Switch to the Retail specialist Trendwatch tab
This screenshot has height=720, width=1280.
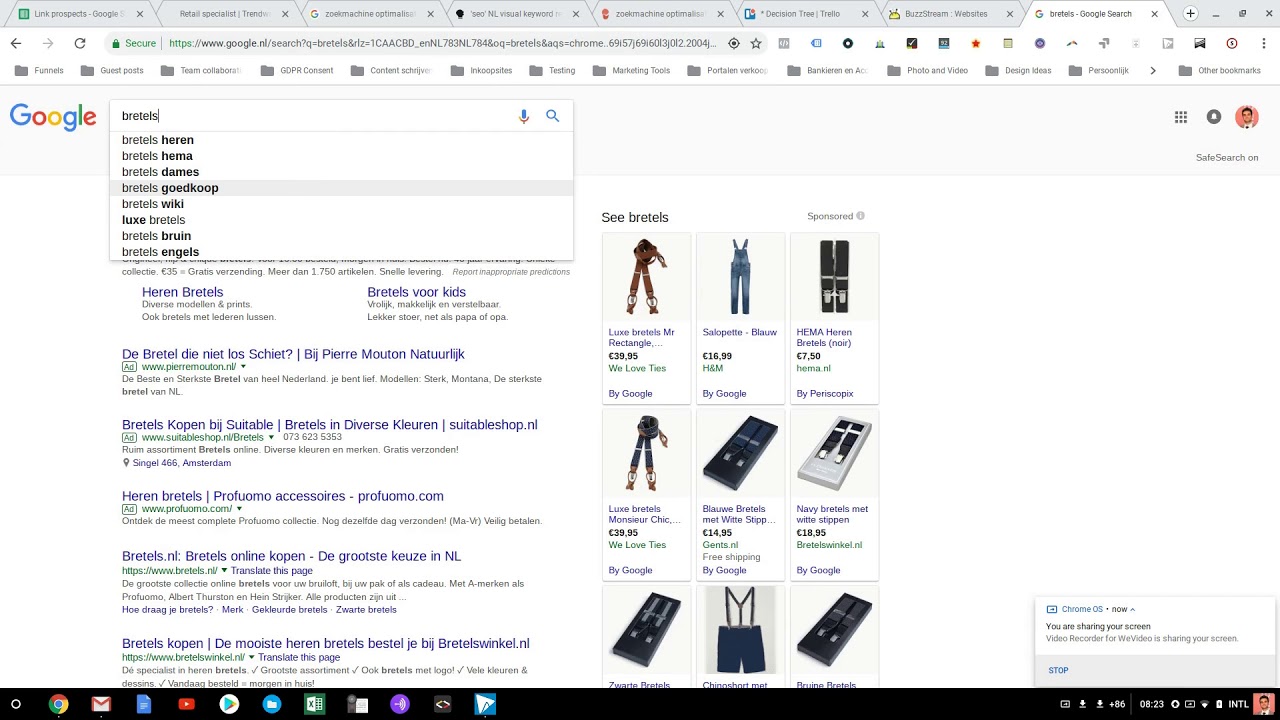228,14
